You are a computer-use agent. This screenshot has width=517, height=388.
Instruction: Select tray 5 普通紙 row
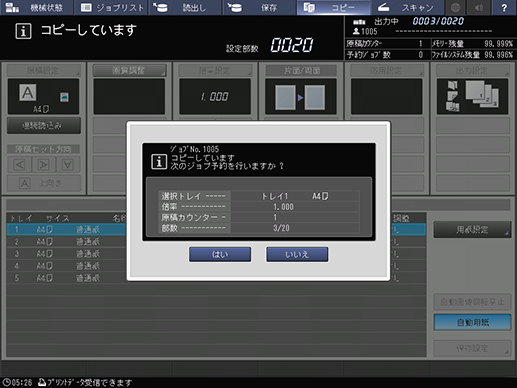point(216,278)
